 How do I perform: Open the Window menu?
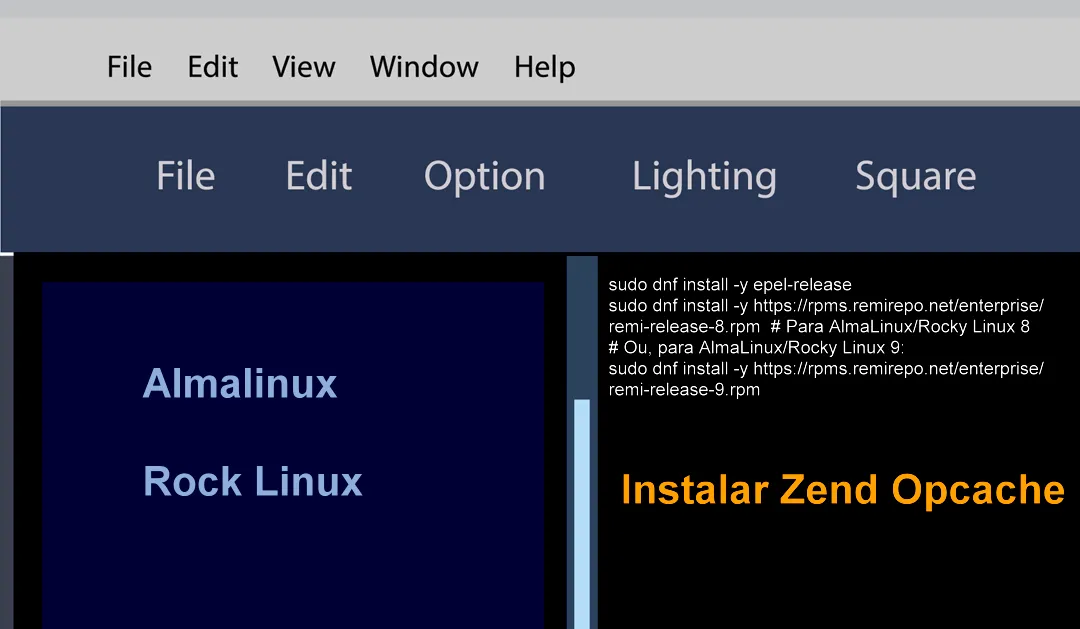424,67
